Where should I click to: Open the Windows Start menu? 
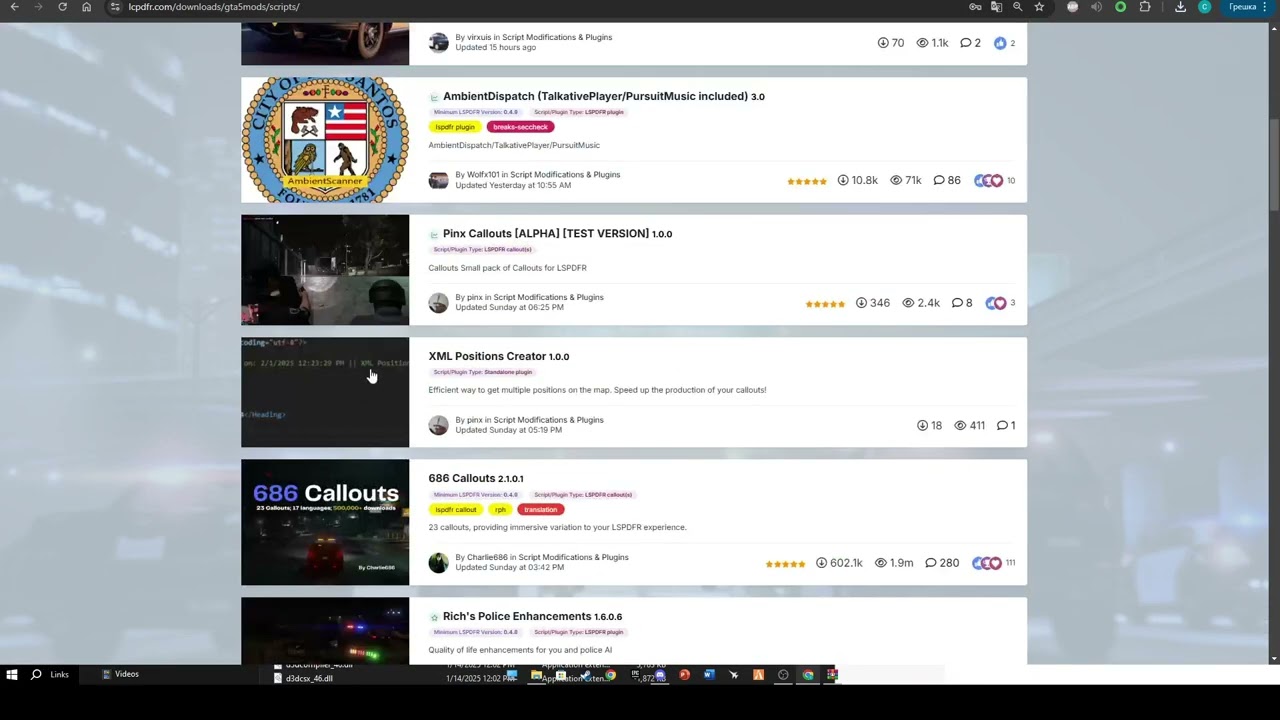click(x=12, y=675)
